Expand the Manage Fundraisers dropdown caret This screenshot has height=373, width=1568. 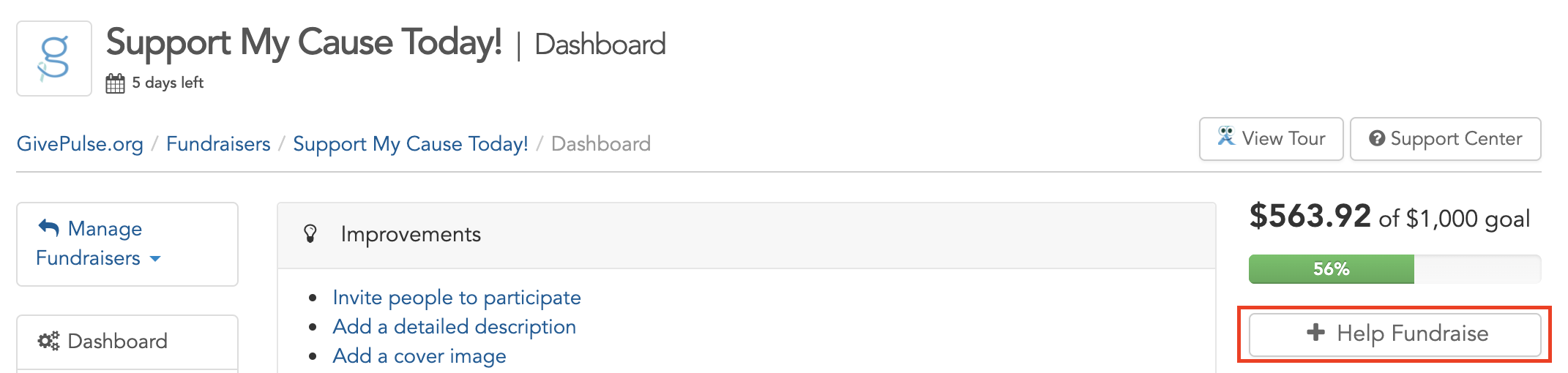point(155,259)
